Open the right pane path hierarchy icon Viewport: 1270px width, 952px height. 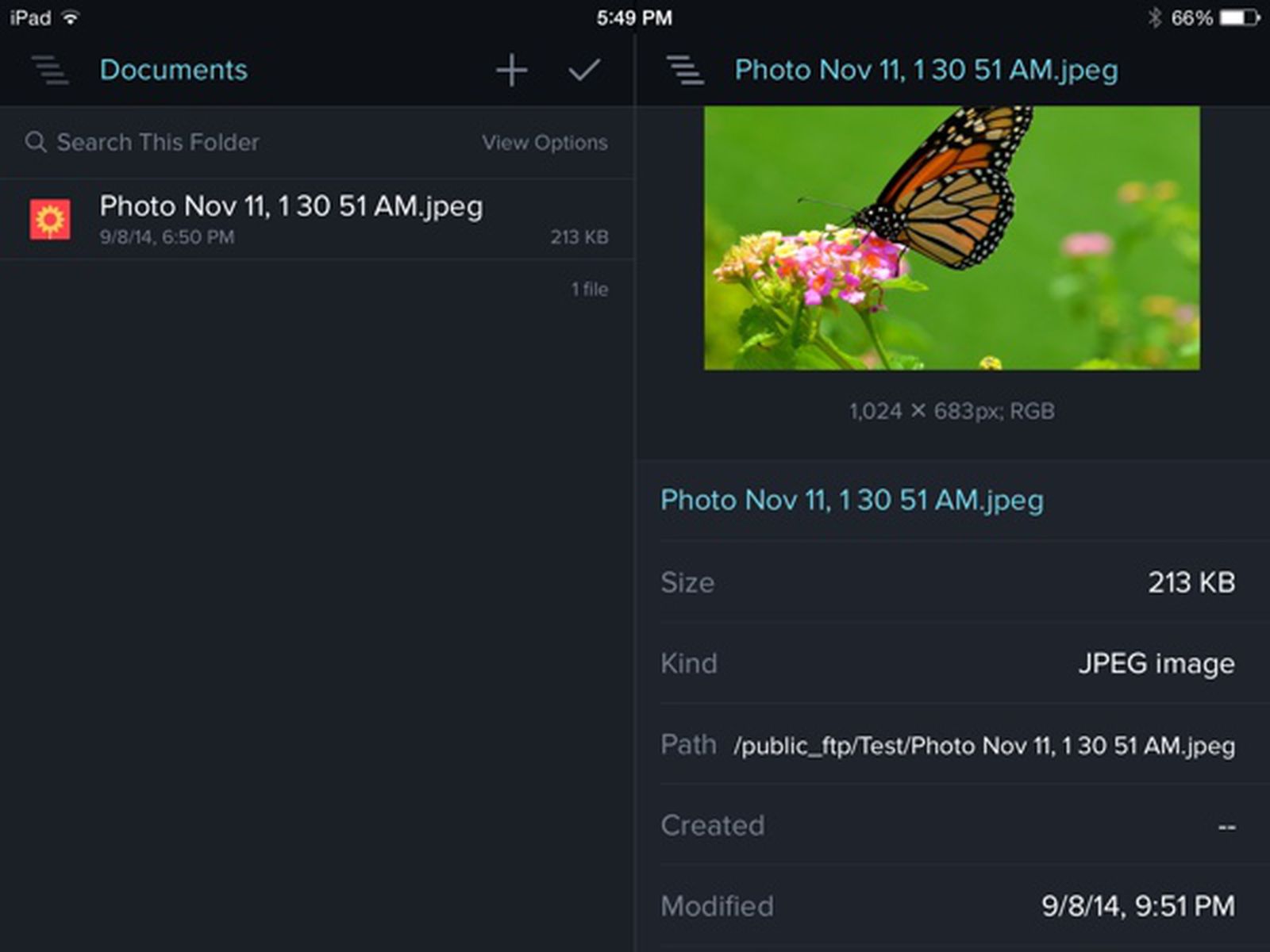[x=685, y=70]
